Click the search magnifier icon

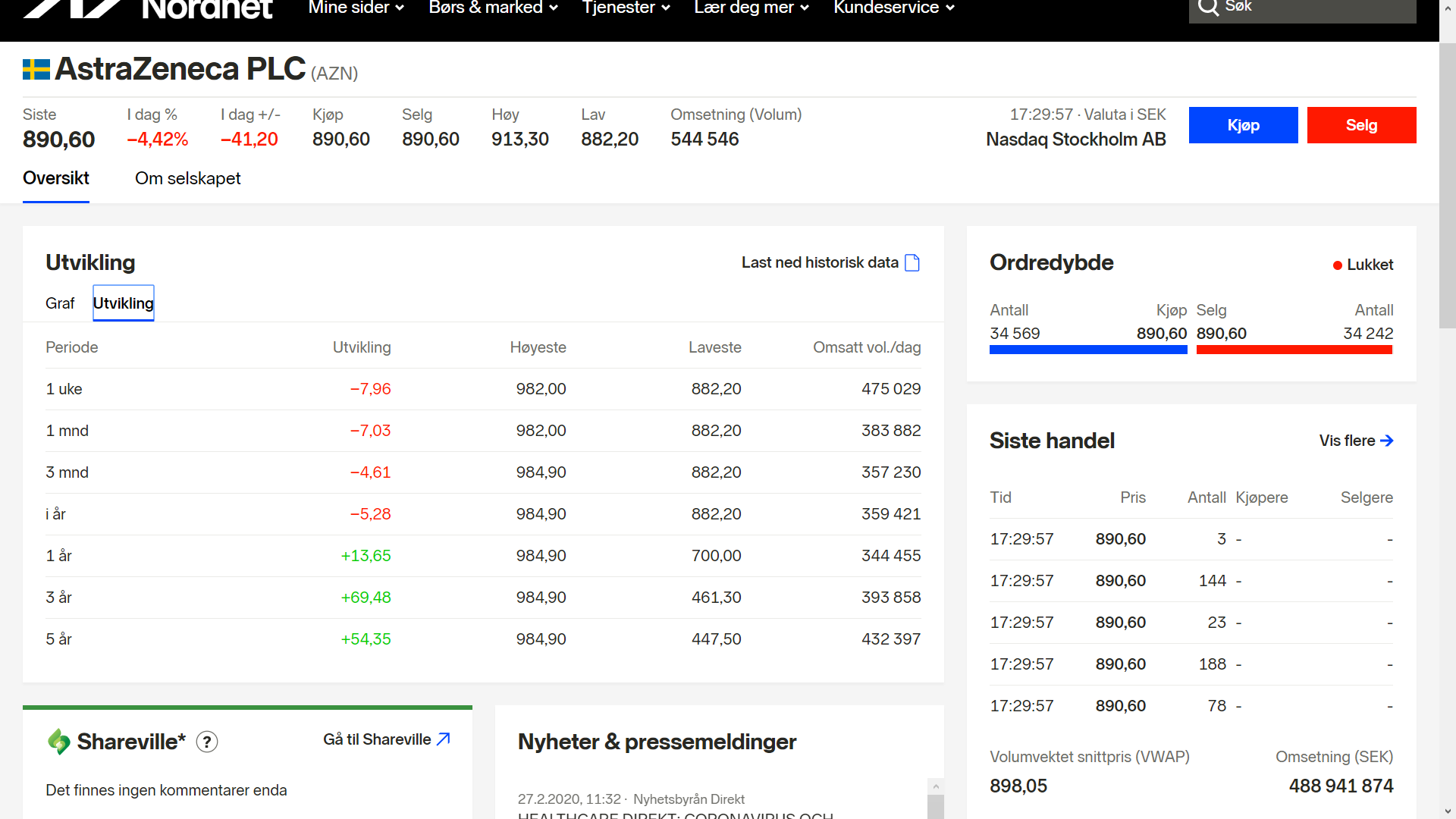click(1208, 8)
